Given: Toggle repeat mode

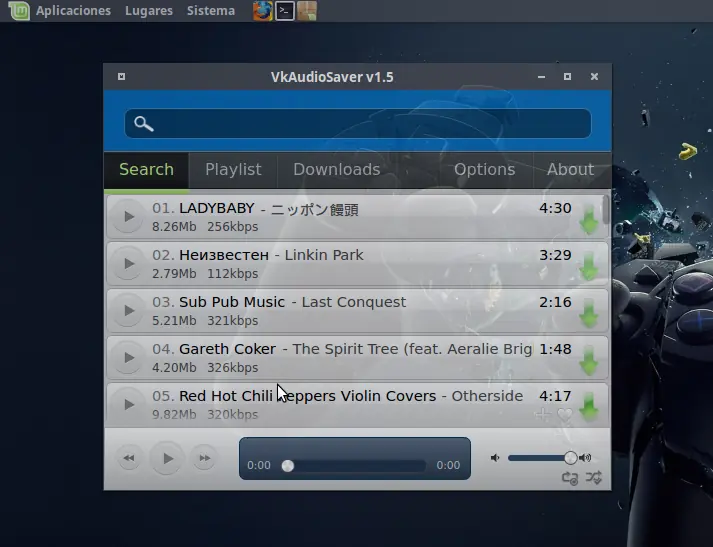Looking at the screenshot, I should click(x=570, y=478).
